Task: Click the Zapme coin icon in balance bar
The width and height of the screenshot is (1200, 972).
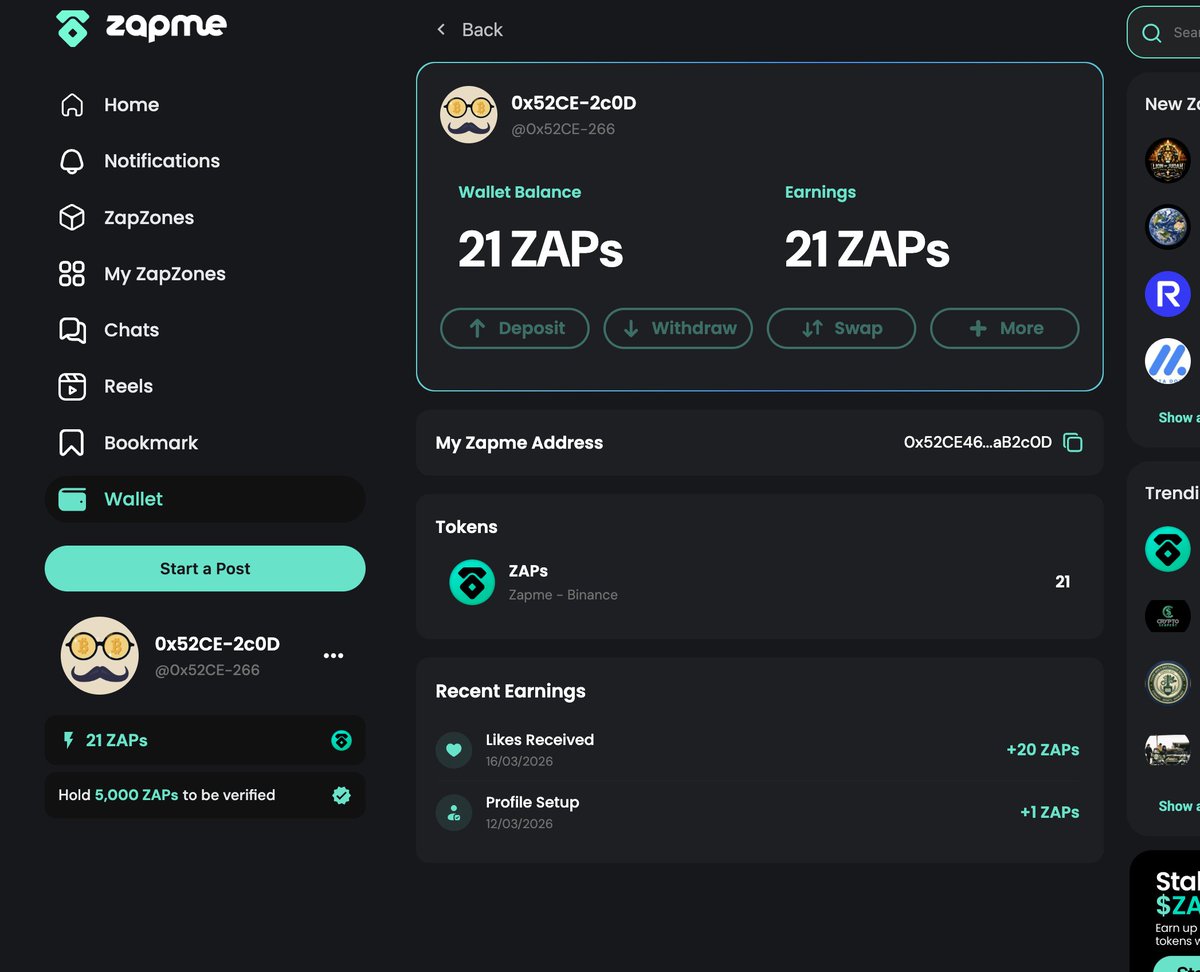Action: [x=341, y=741]
